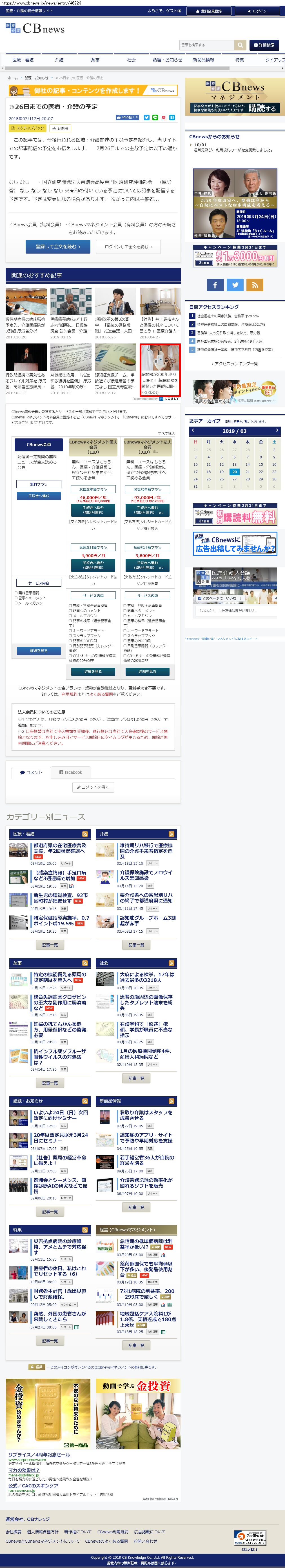
Task: Share the article via Twitter icon
Action: [147, 117]
